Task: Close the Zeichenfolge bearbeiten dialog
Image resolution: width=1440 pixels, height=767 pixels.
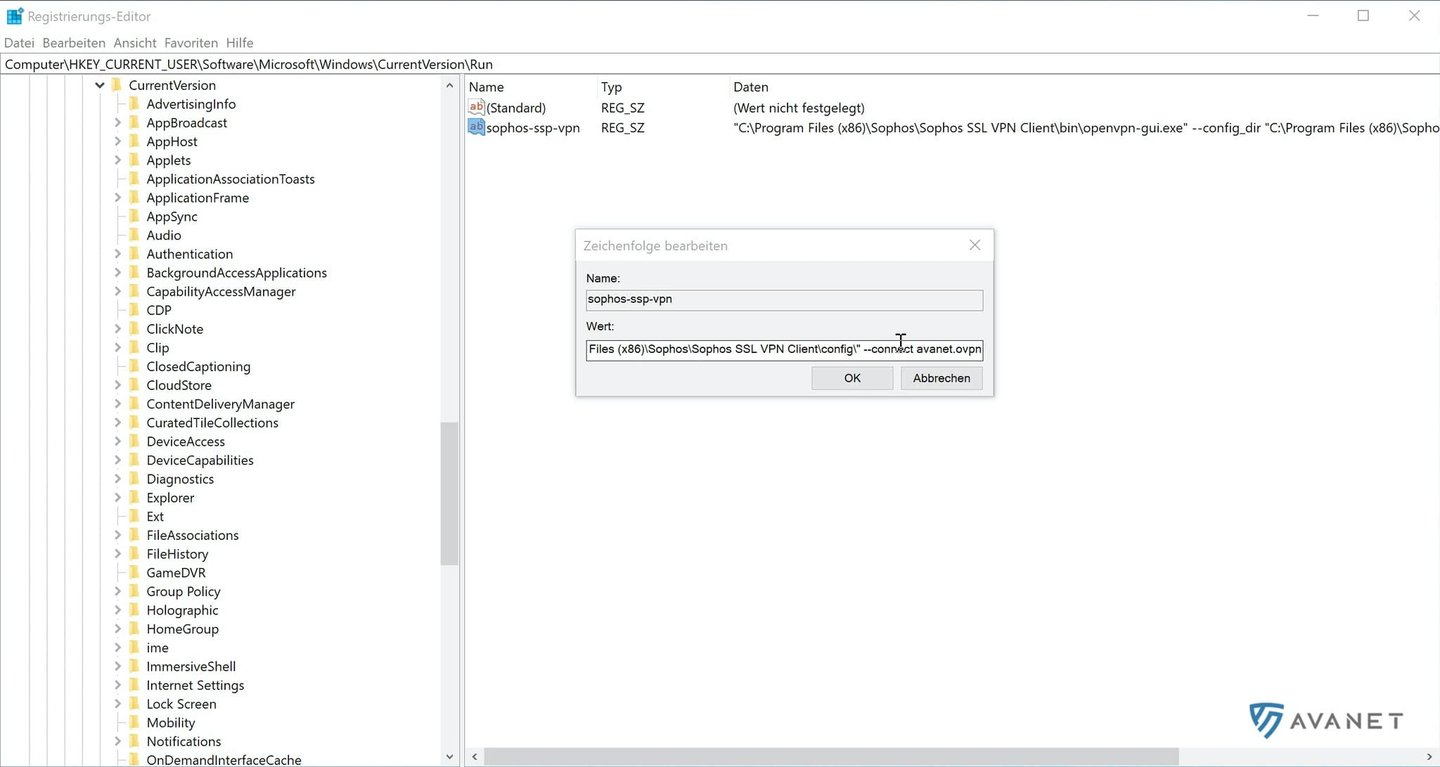Action: 975,245
